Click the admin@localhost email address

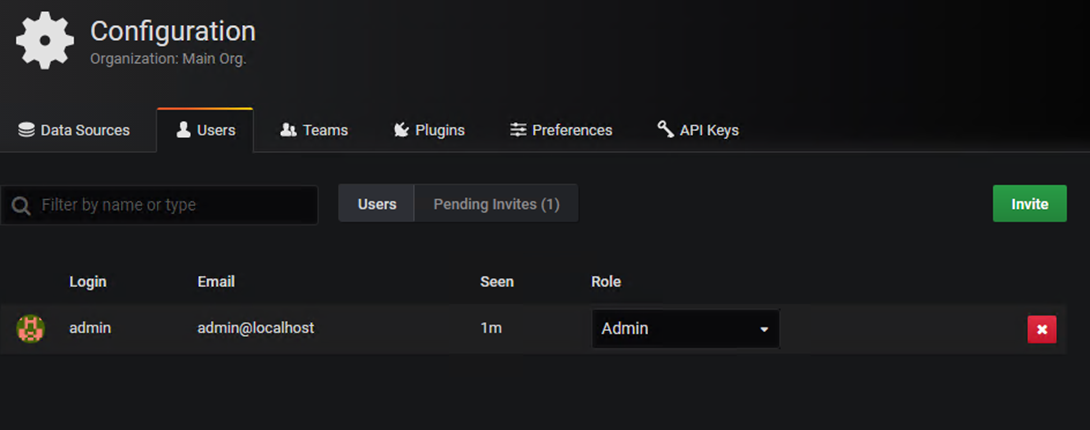[x=256, y=328]
